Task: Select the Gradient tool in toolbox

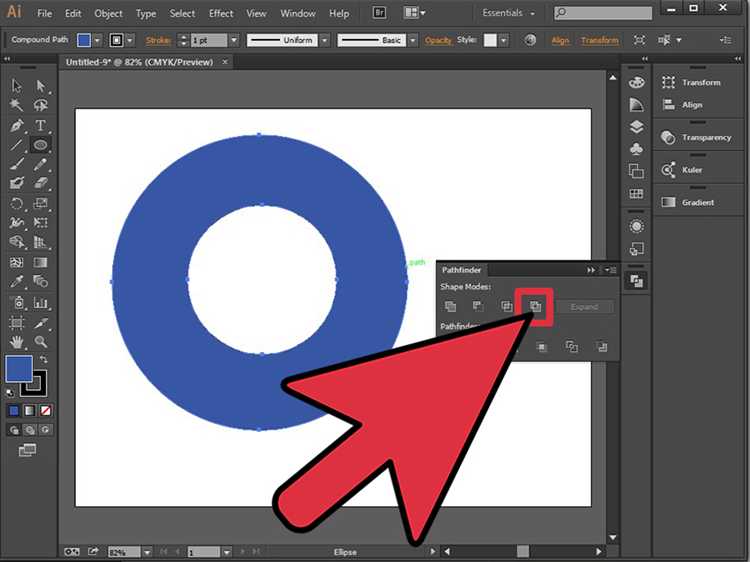Action: (x=41, y=262)
